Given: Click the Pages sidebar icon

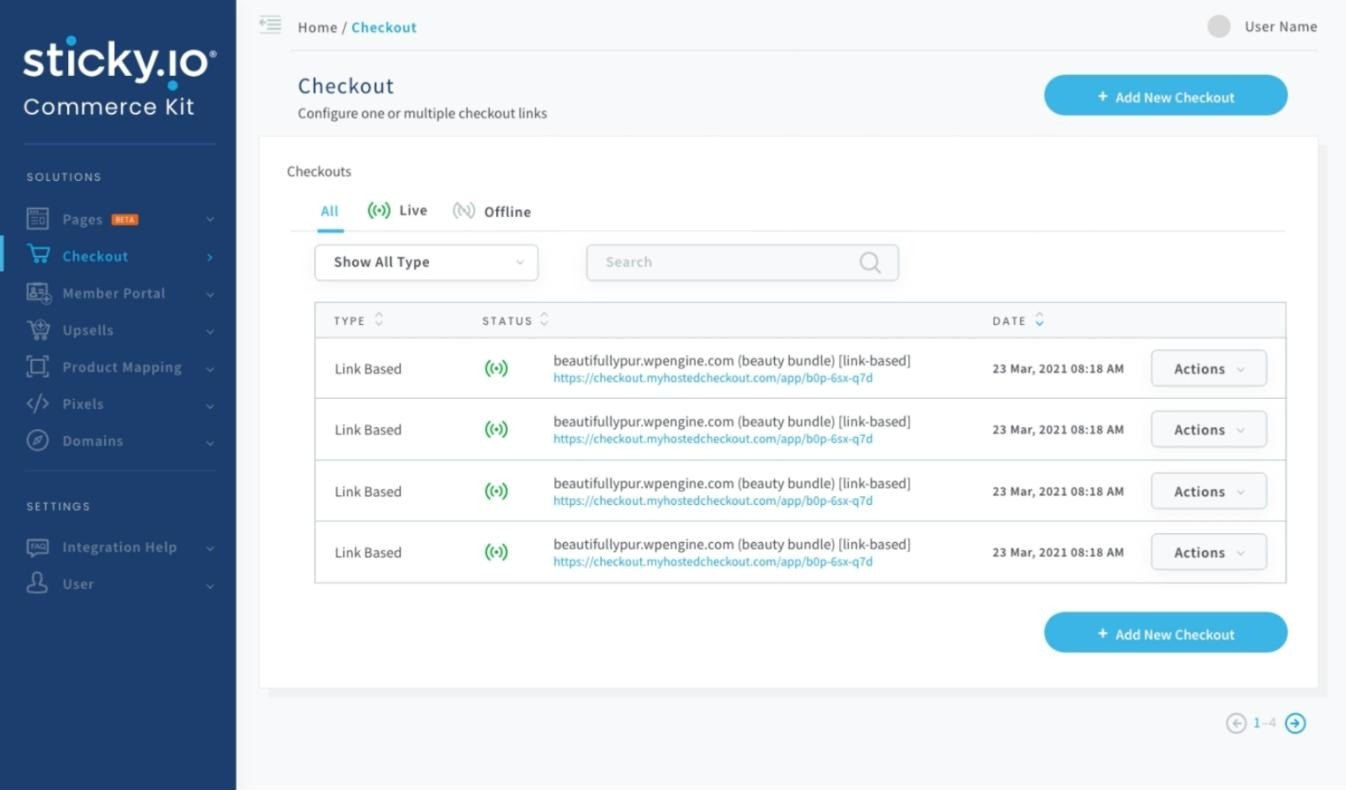Looking at the screenshot, I should point(37,219).
